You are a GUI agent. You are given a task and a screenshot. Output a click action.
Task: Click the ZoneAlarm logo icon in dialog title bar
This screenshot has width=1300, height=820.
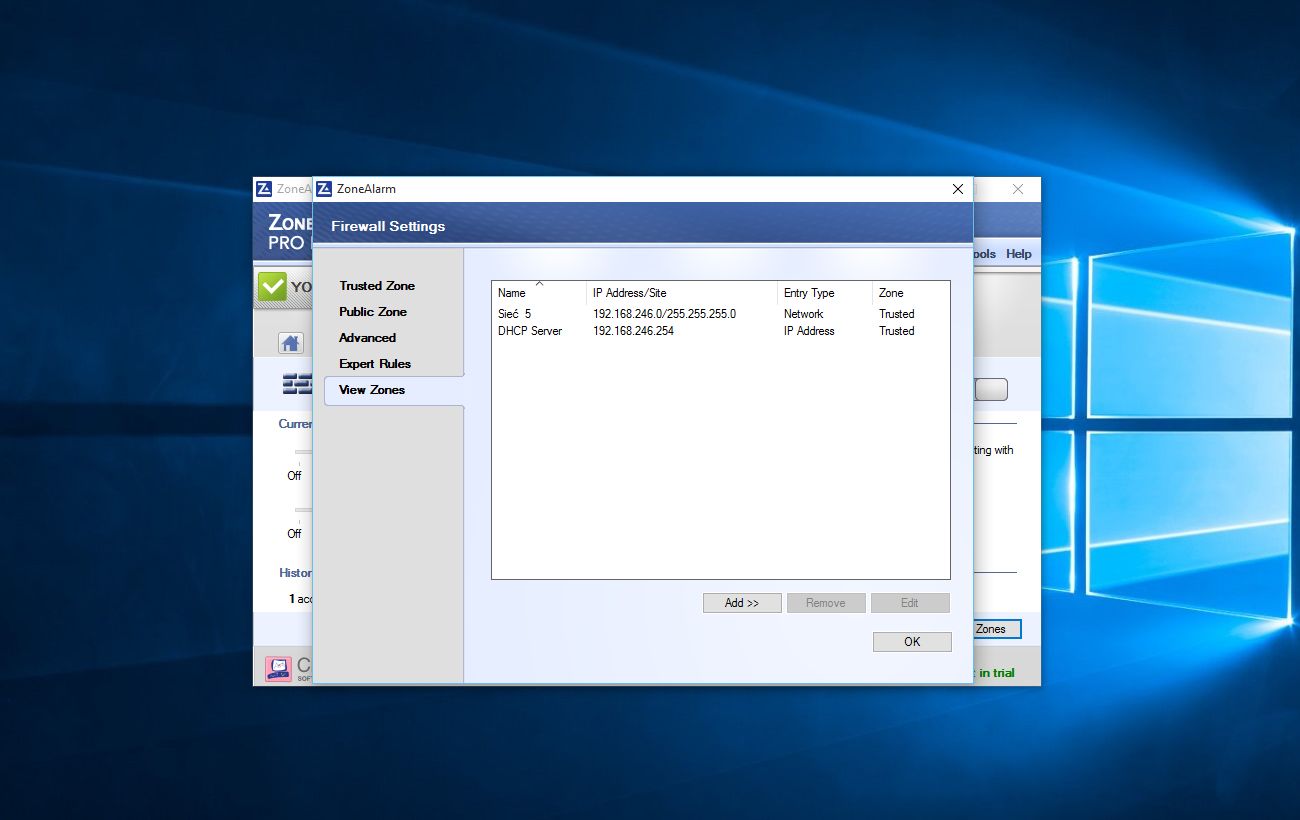tap(324, 189)
